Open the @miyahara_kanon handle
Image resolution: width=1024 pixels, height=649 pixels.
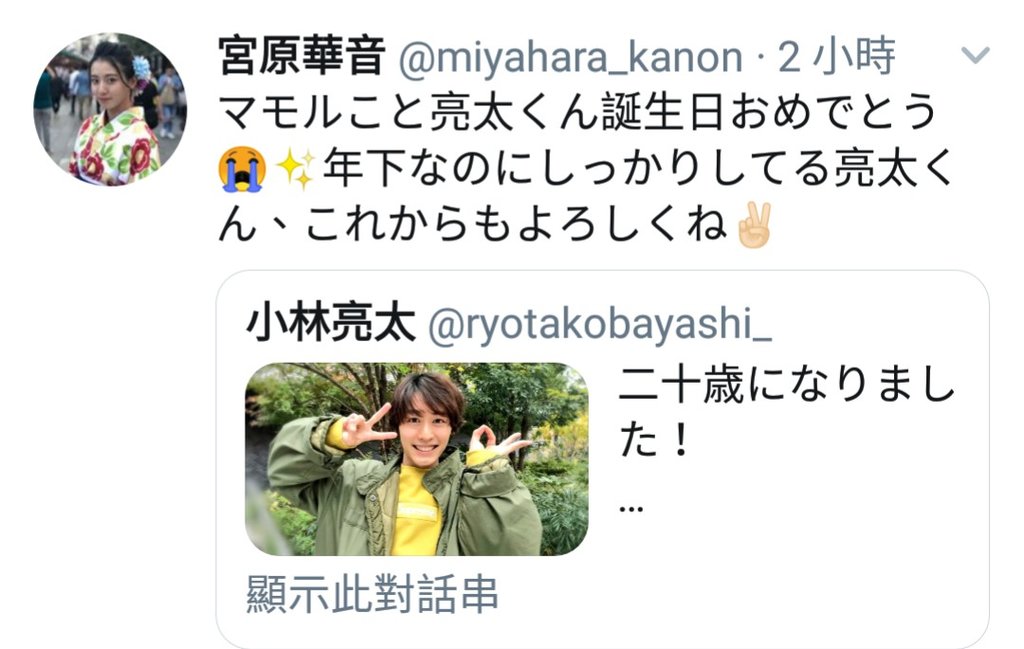click(570, 57)
